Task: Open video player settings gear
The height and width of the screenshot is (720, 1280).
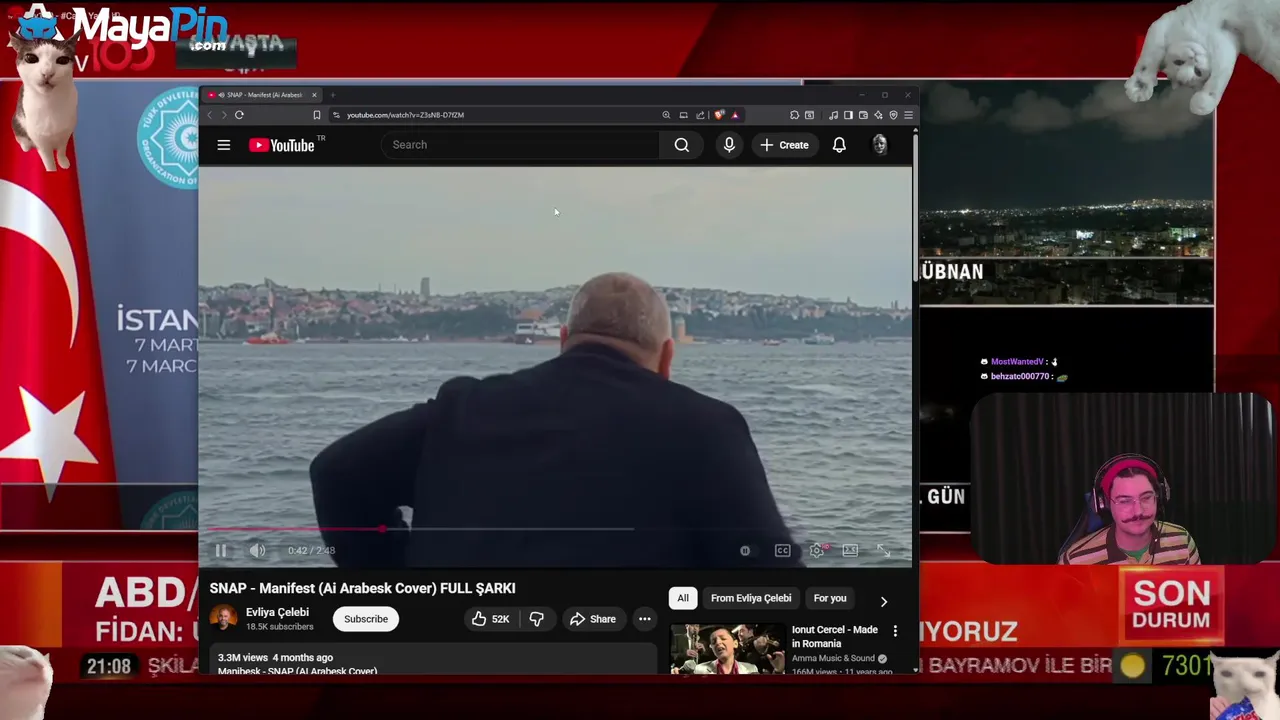Action: coord(817,550)
